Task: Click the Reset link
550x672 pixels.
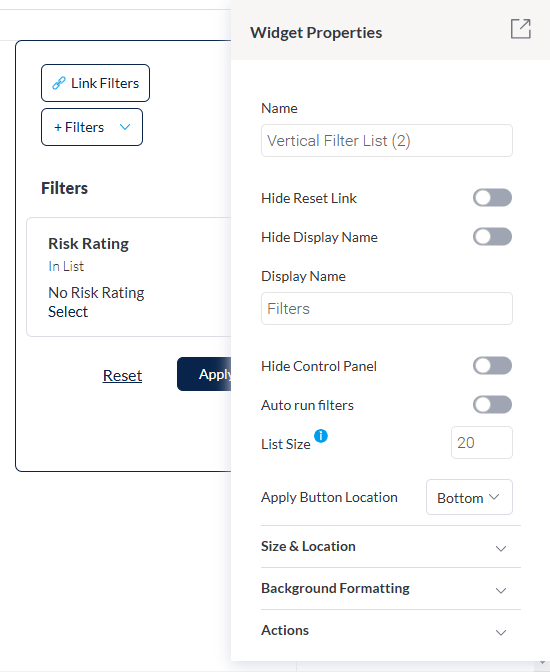Action: click(x=122, y=375)
